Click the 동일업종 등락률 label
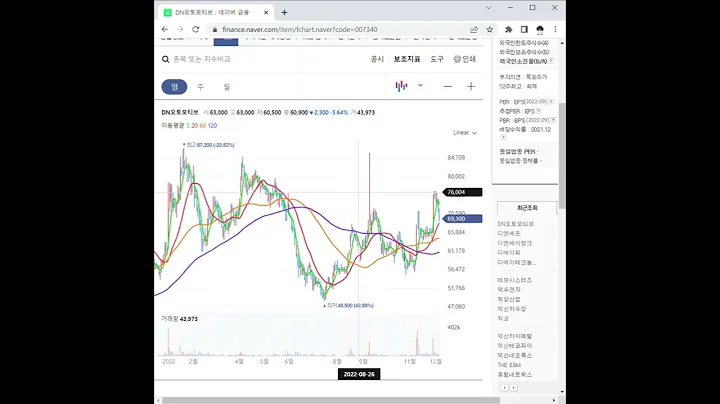This screenshot has width=720, height=404. (519, 161)
